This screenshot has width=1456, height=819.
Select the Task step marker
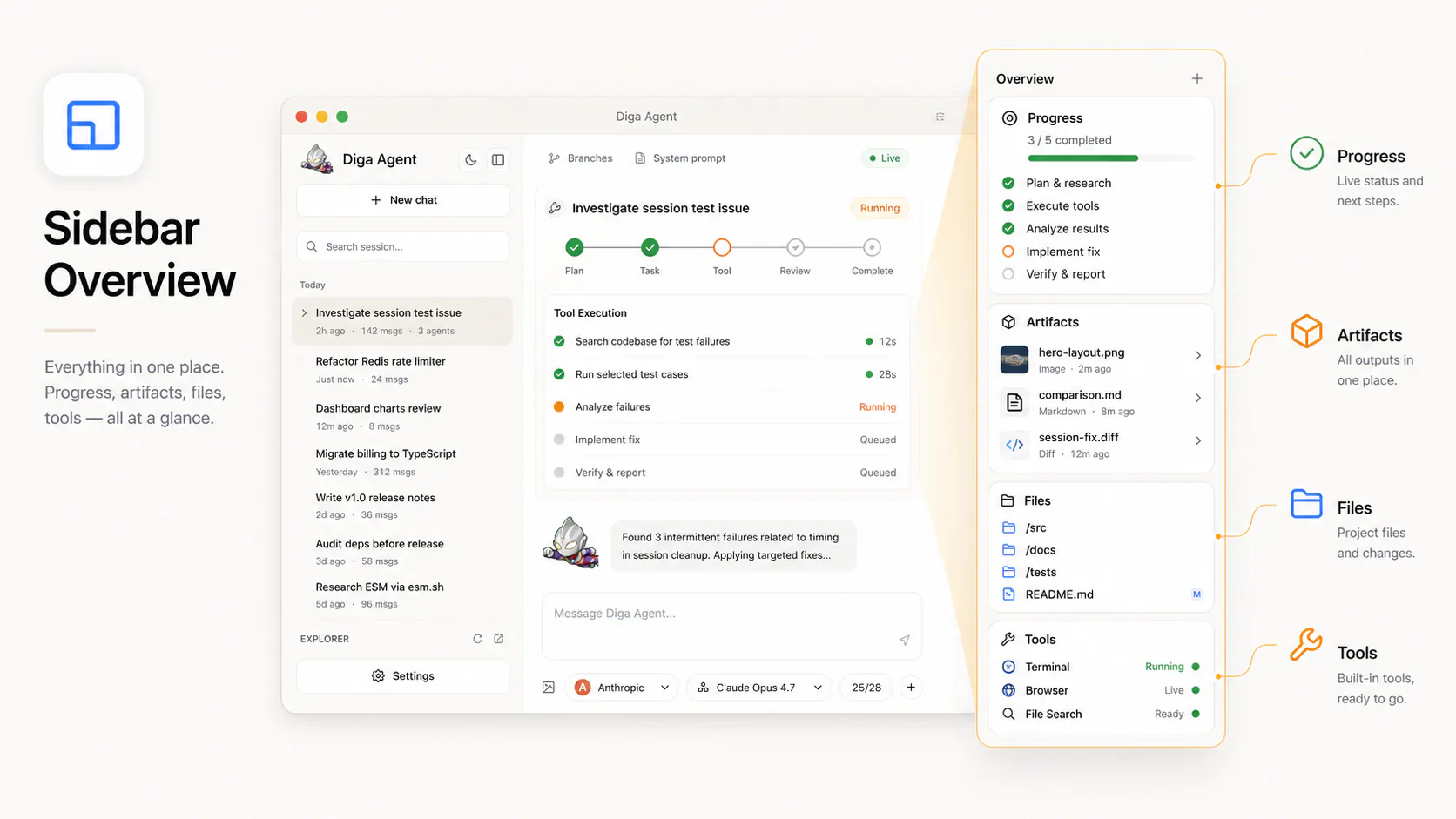[650, 248]
